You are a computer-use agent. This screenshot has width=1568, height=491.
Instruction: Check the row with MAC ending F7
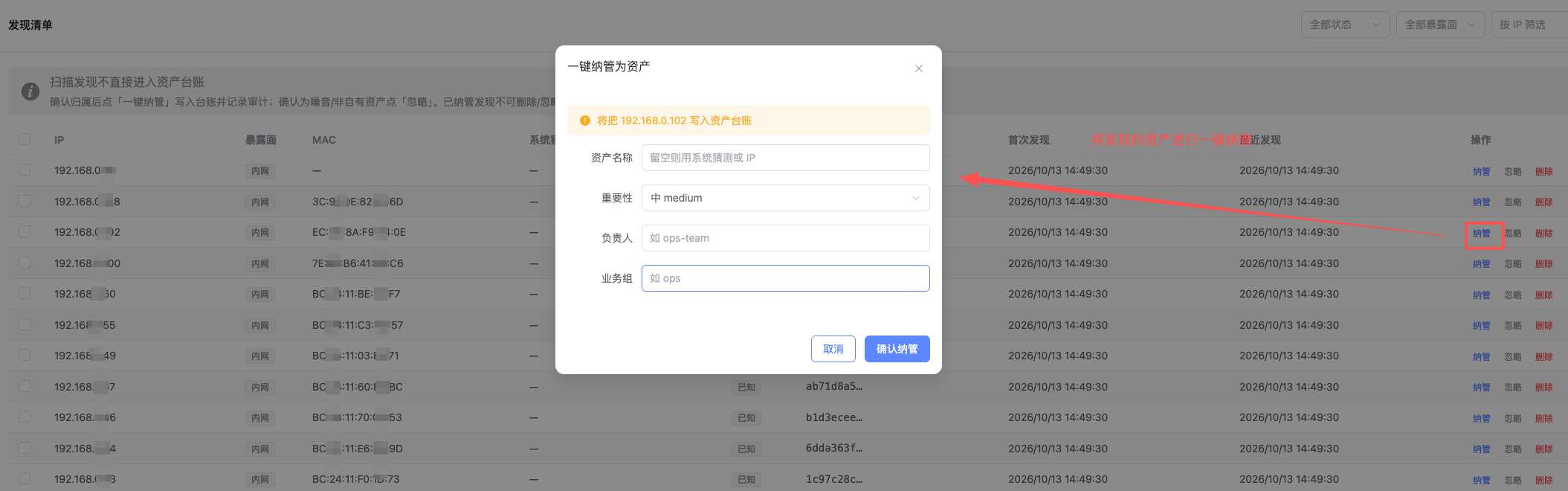[x=25, y=293]
